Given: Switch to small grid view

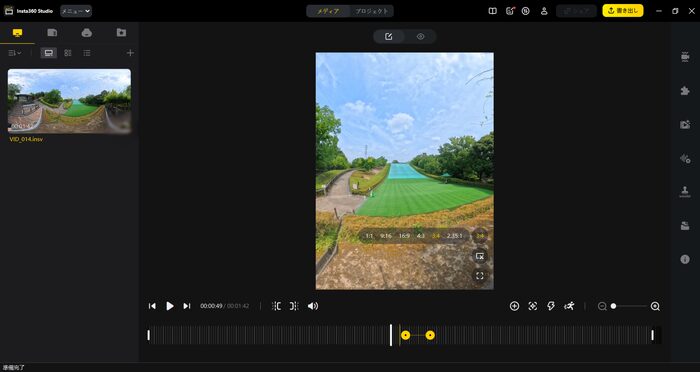Looking at the screenshot, I should [x=68, y=53].
